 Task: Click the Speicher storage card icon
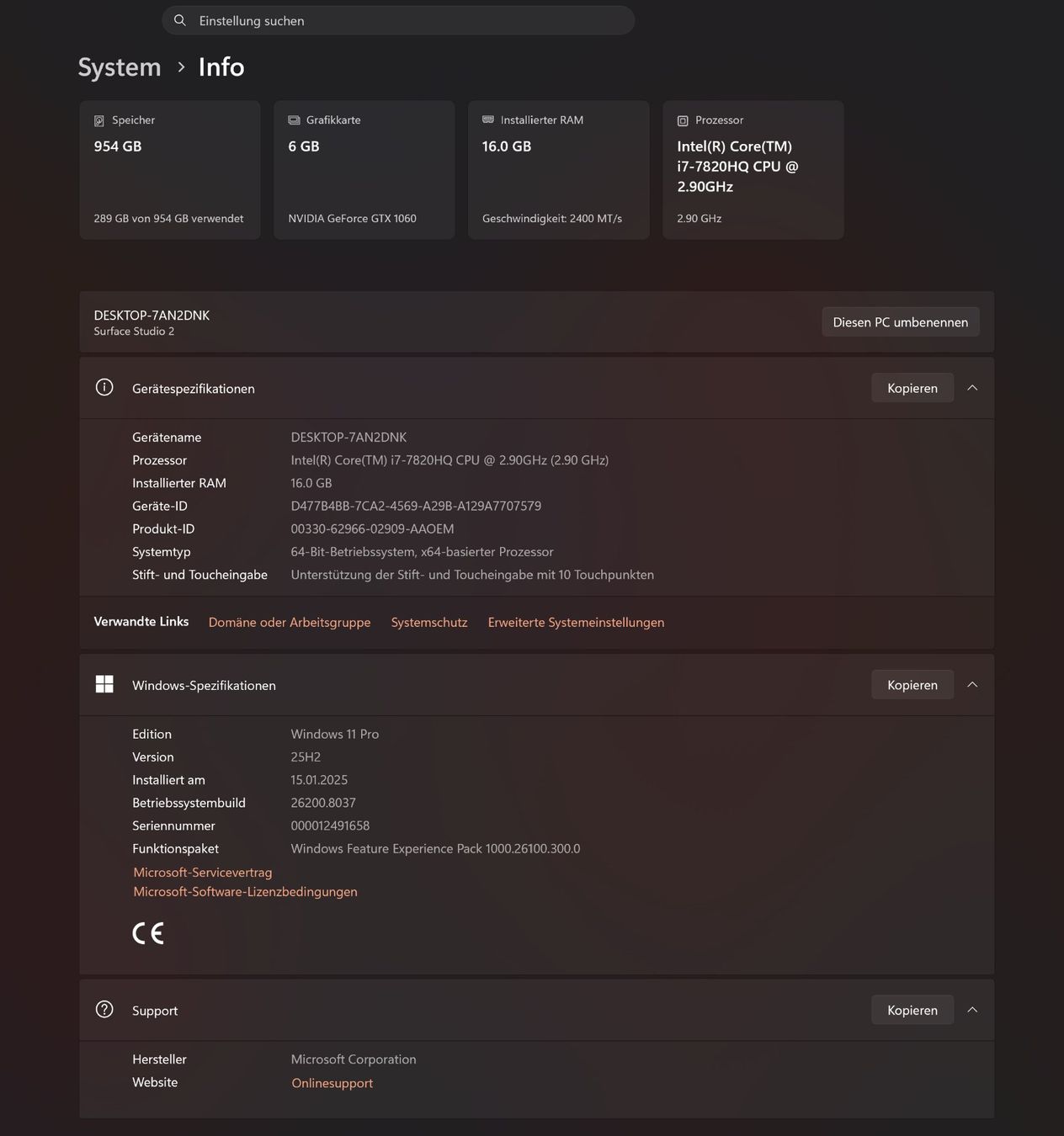point(99,120)
